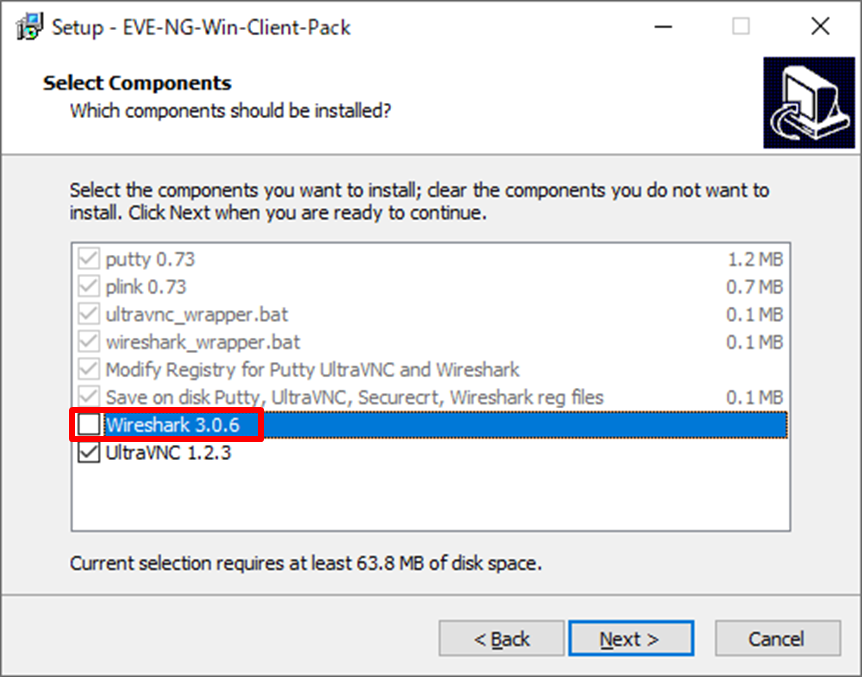Click the ultravnc_wrapper.bat checkbox
Screen dimensions: 862x677
click(x=90, y=315)
